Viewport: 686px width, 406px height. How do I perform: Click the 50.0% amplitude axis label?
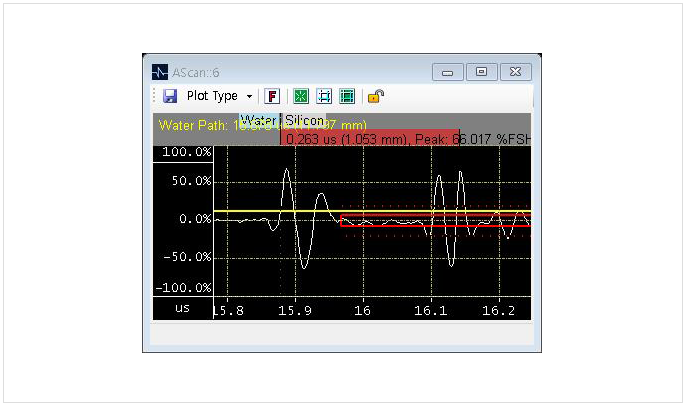191,181
